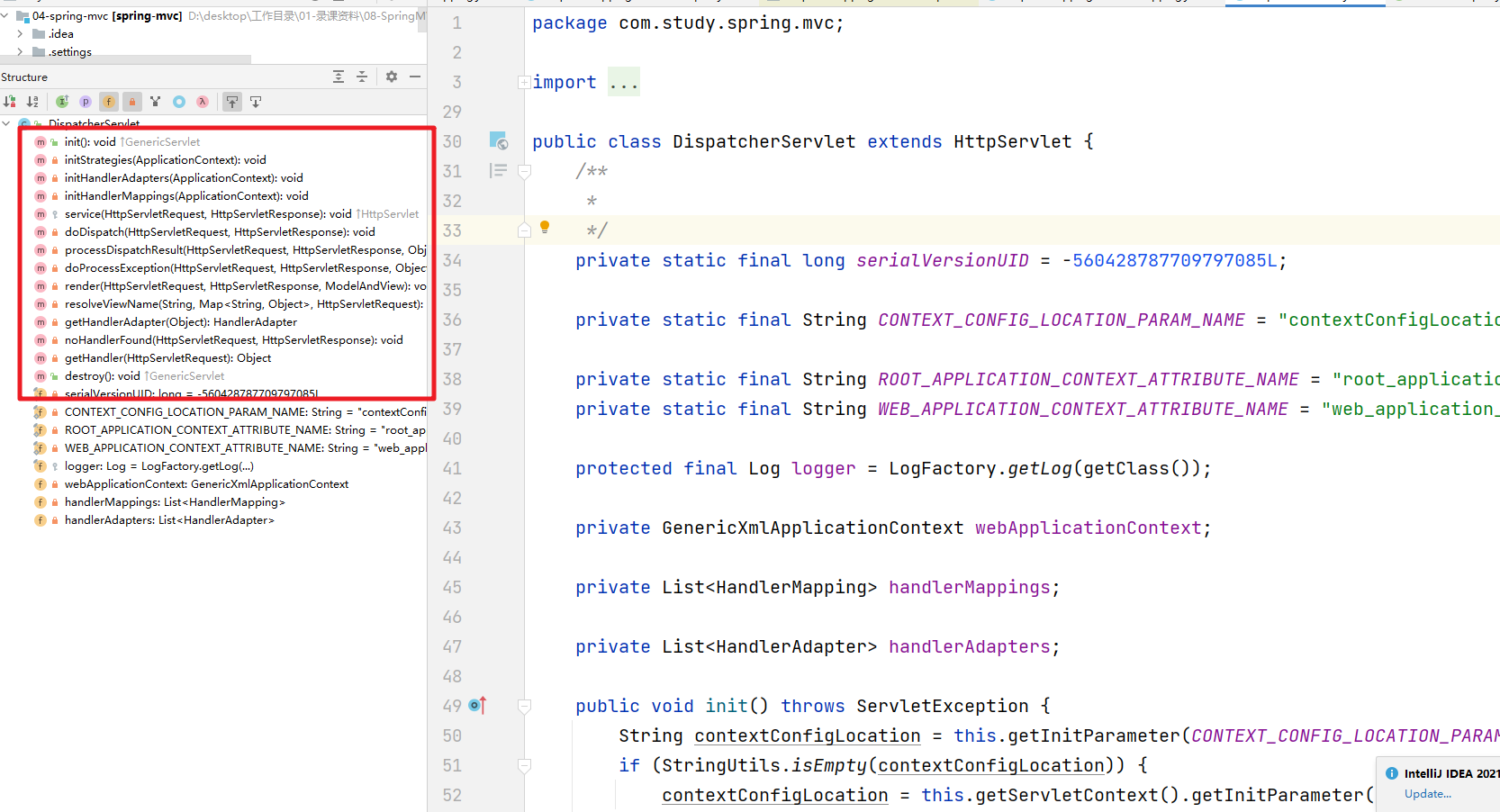Expand the .settings folder

pos(20,51)
